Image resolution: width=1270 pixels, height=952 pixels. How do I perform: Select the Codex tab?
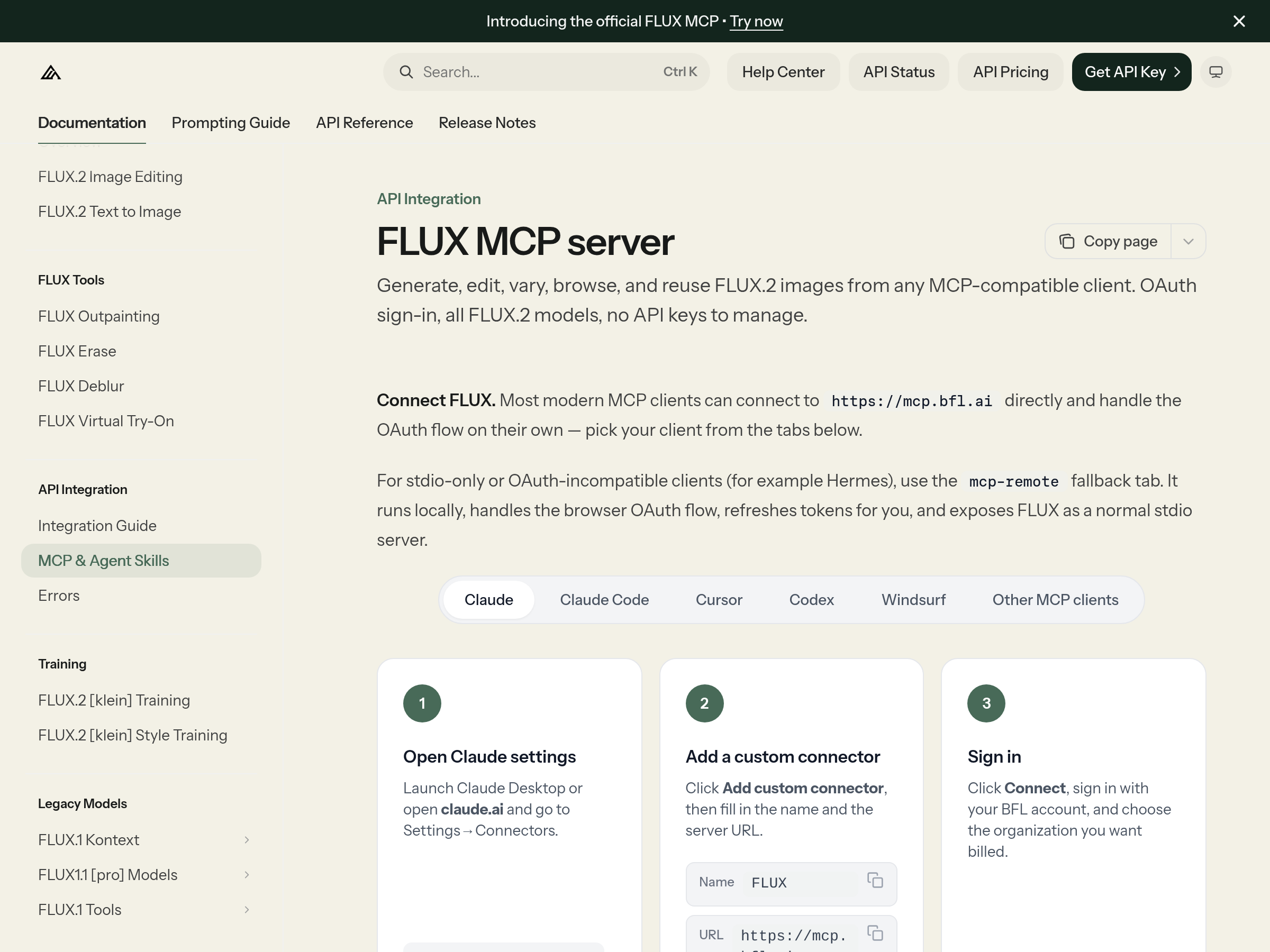pos(811,600)
